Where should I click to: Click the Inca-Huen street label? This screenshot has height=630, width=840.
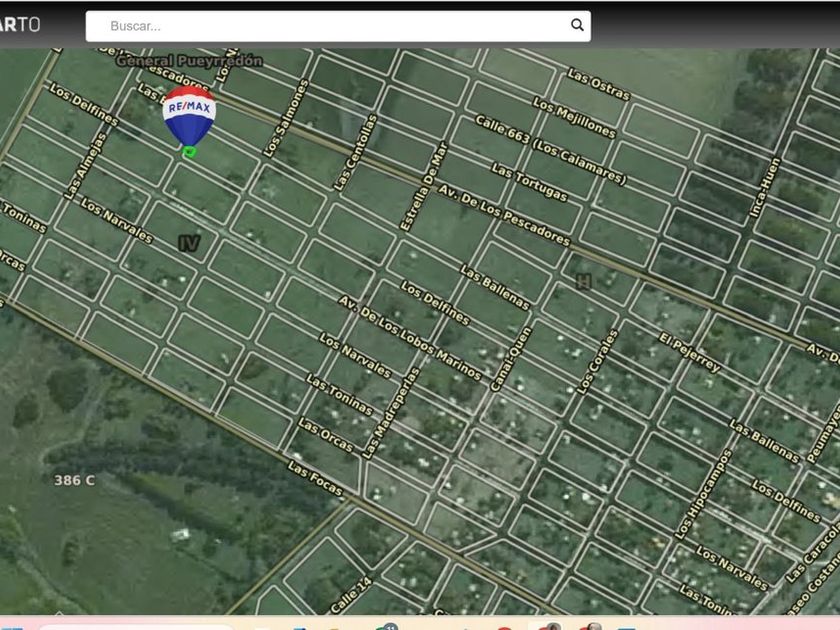[x=764, y=188]
